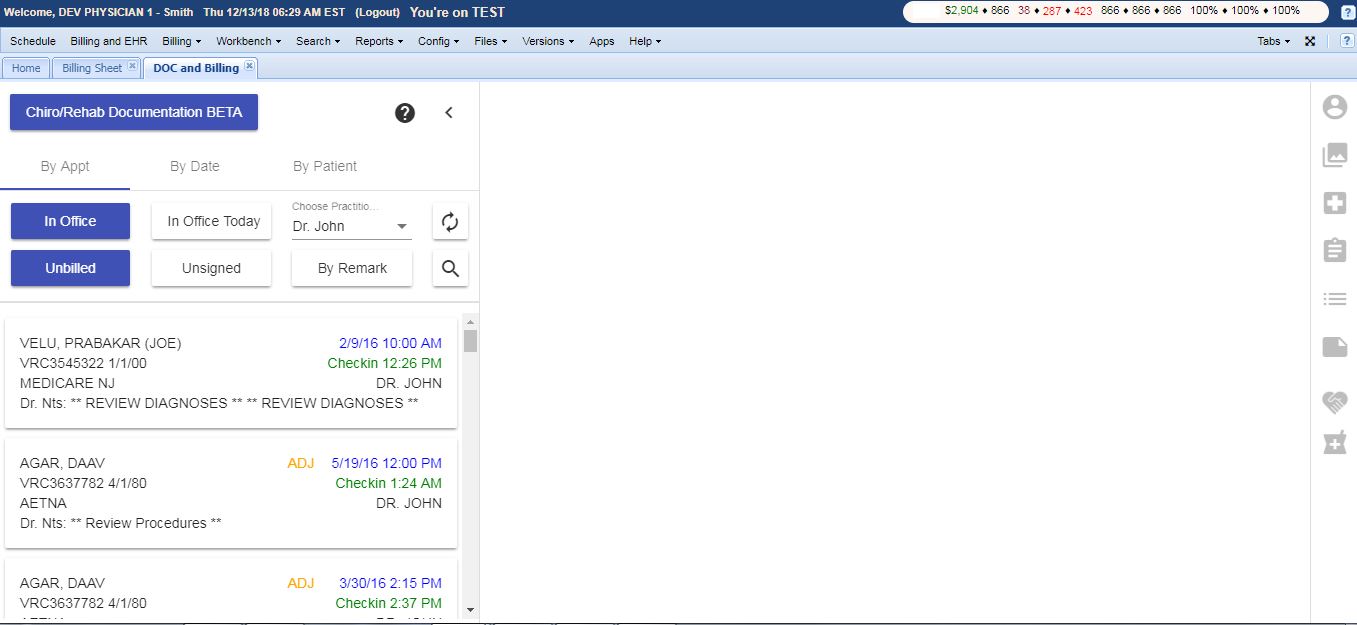Open the Tabs dropdown menu

[x=1274, y=41]
